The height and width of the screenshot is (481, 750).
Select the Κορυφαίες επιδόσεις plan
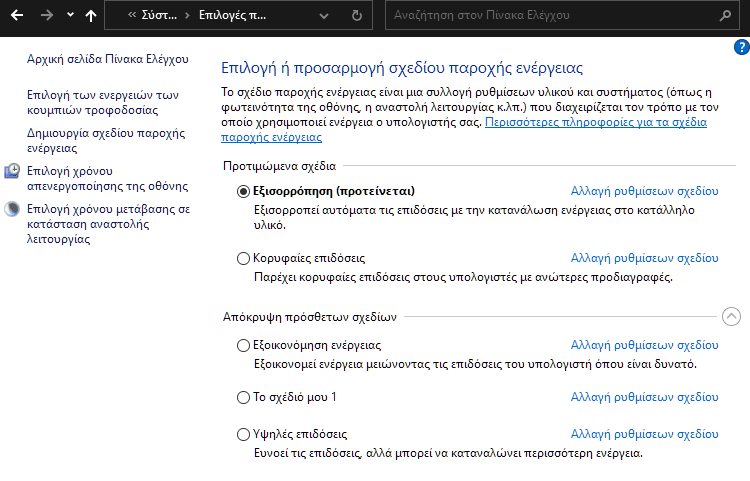(243, 259)
